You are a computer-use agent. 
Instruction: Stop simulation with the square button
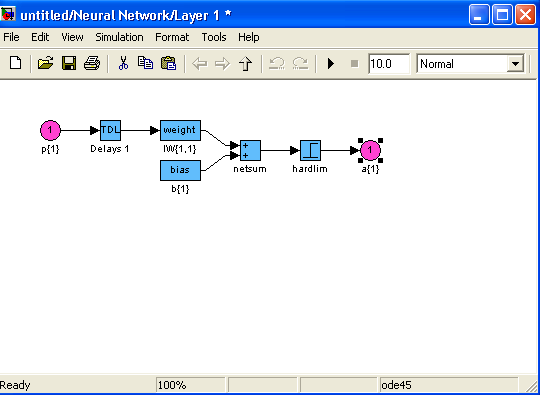click(354, 64)
